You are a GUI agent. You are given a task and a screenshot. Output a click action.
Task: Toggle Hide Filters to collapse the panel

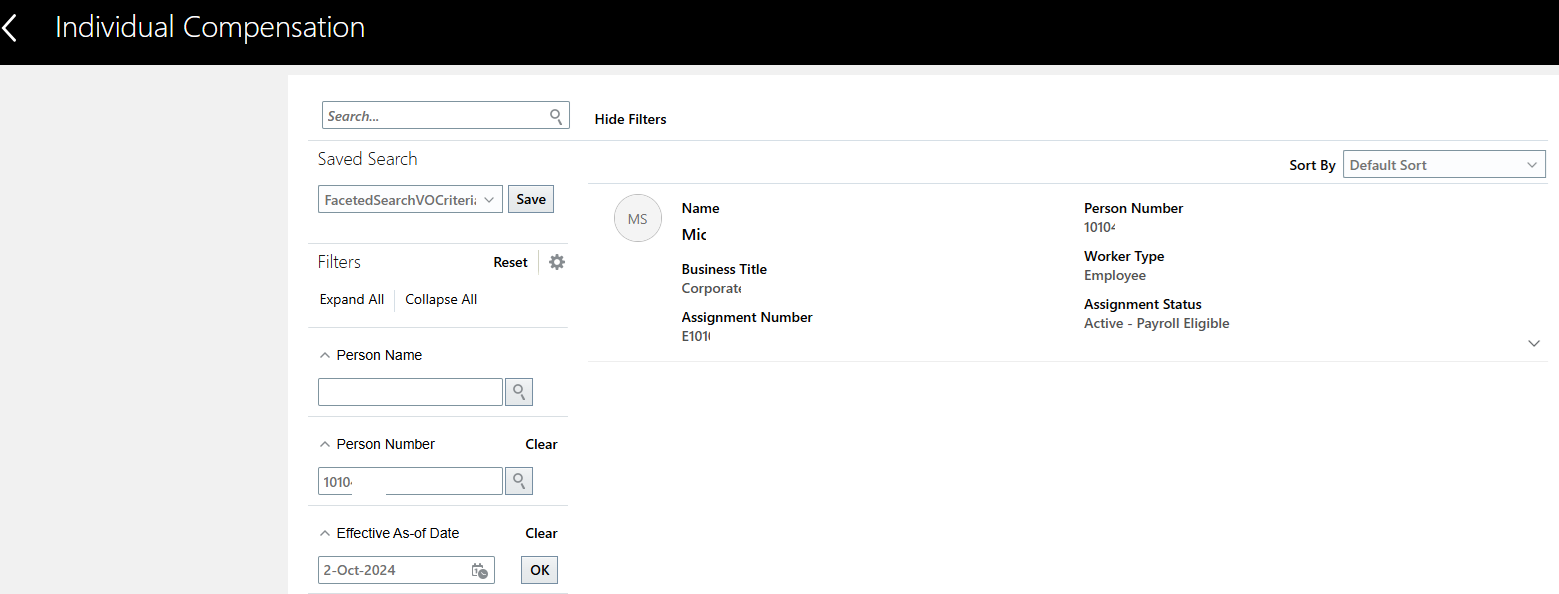tap(629, 118)
